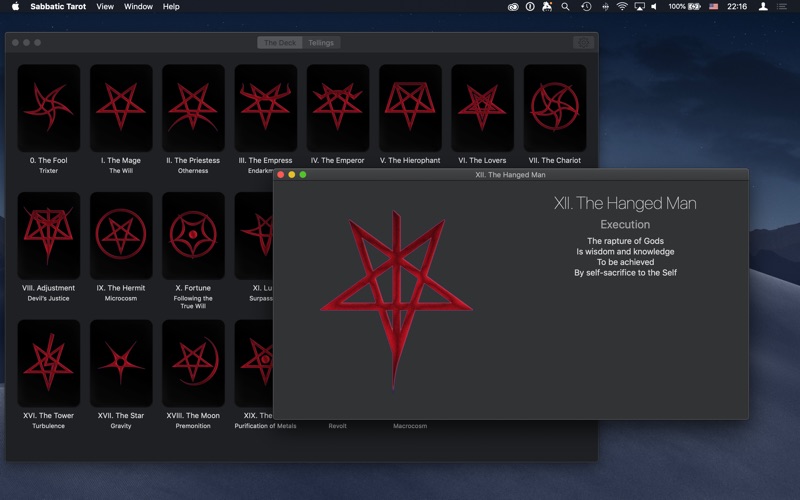Click the 'Revolt' subtitle in the deck window
800x500 pixels.
pyautogui.click(x=338, y=426)
